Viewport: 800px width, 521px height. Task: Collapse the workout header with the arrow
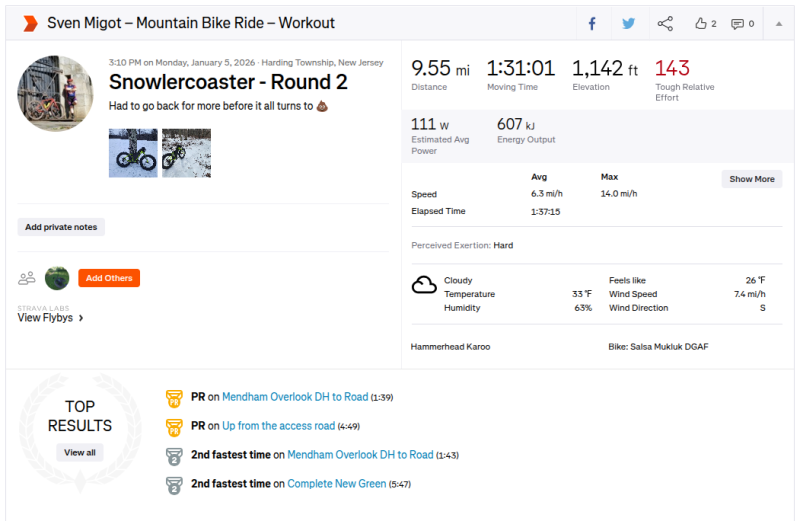click(779, 23)
